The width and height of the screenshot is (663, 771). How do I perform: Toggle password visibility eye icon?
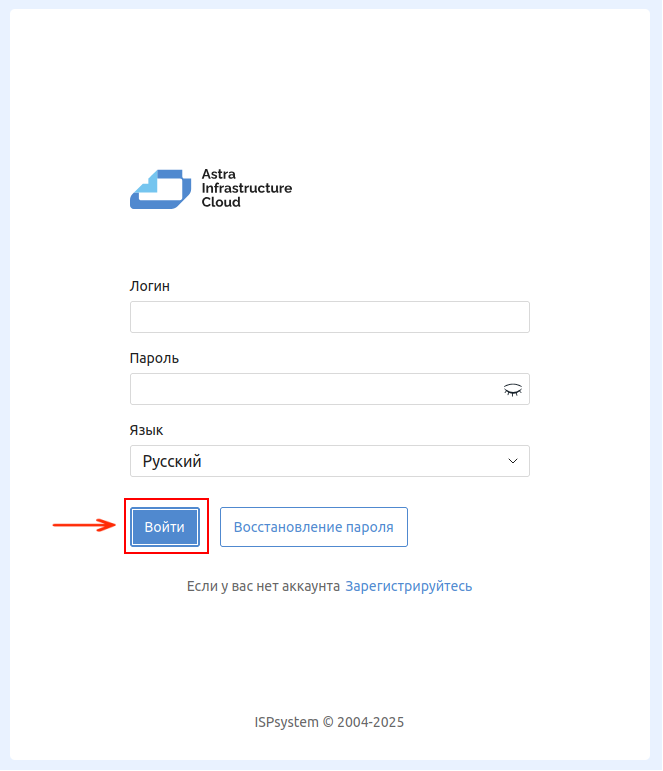(x=512, y=390)
